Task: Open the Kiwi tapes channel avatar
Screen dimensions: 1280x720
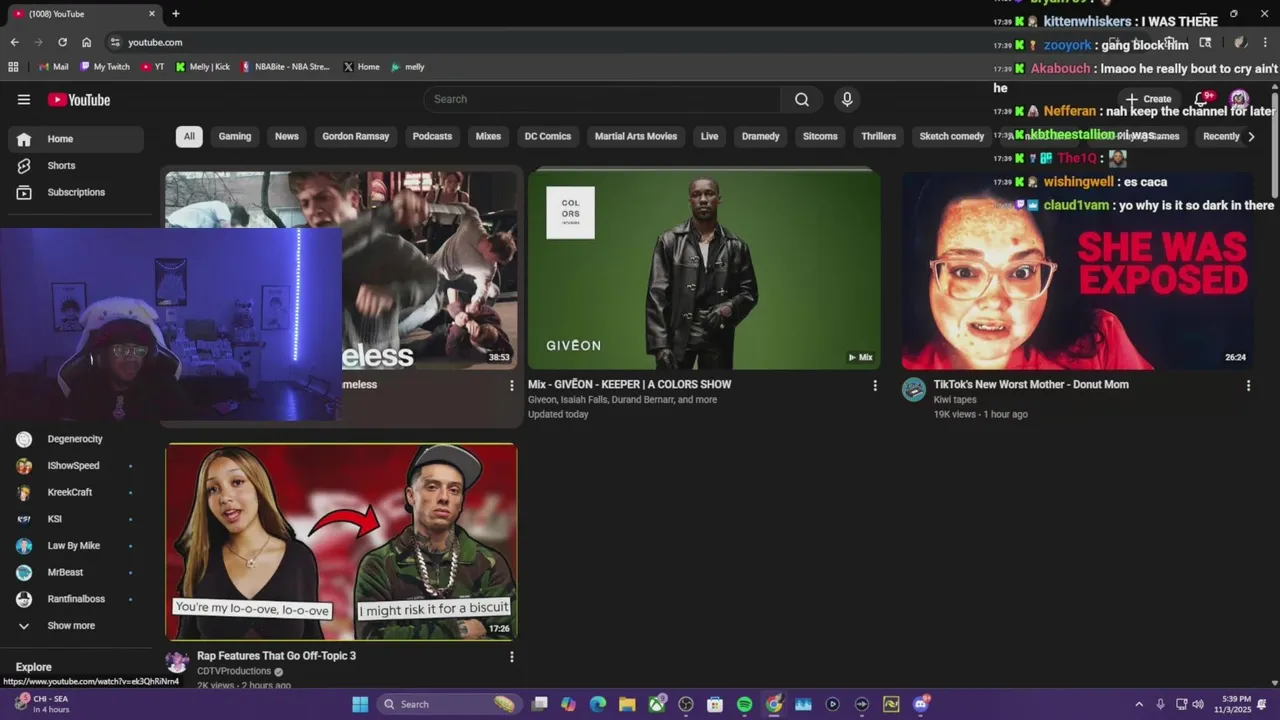Action: click(x=914, y=390)
